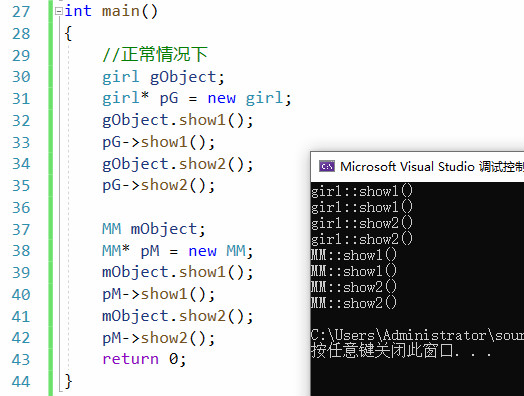Viewport: 524px width, 396px height.
Task: Click MM type on line 37
Action: pyautogui.click(x=112, y=229)
